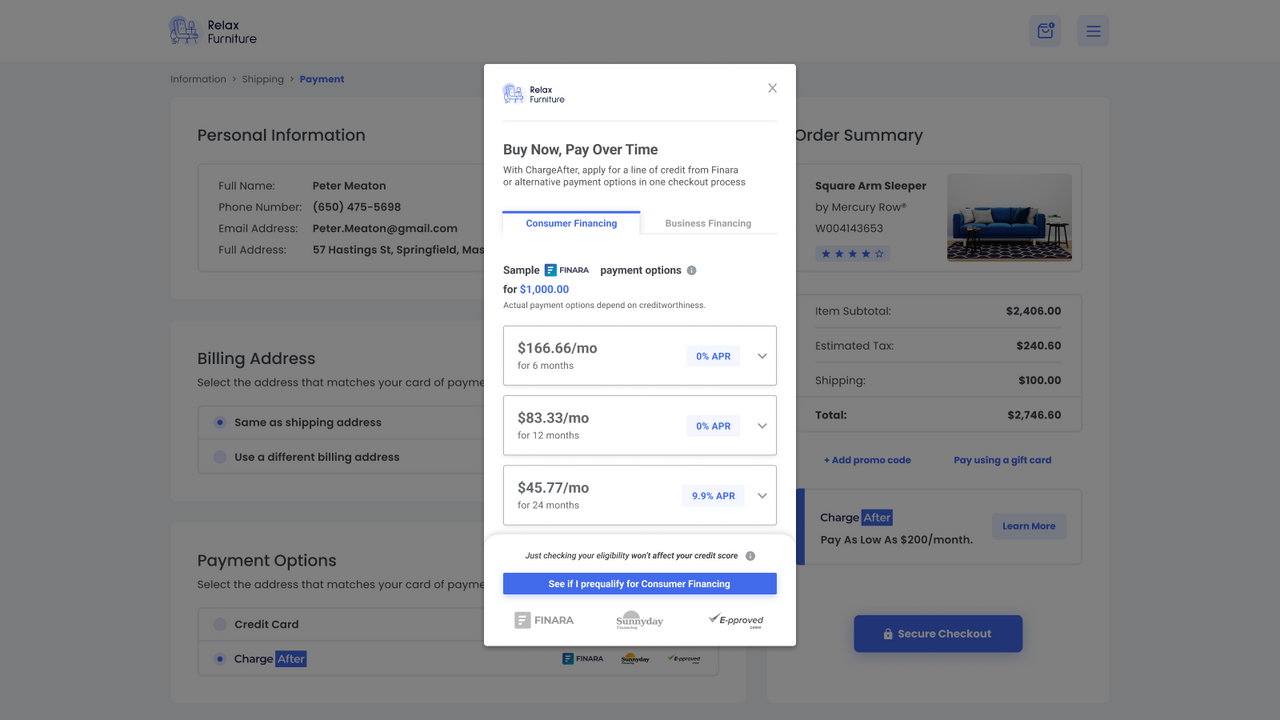Click the Buy Now, Pay Over Time heading

580,150
